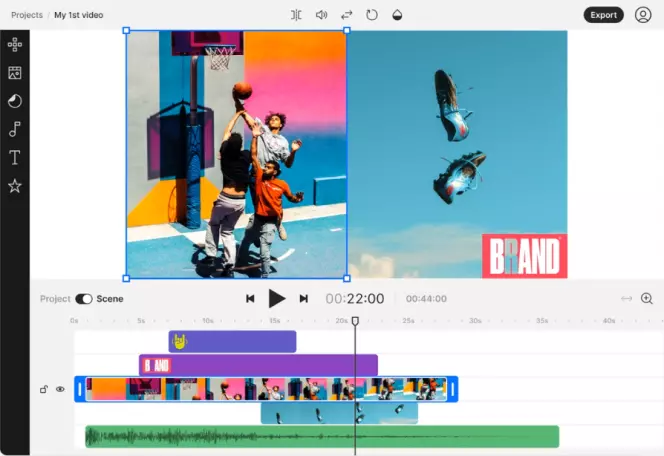Click the 10s mark on timeline ruler
The height and width of the screenshot is (456, 664).
208,321
